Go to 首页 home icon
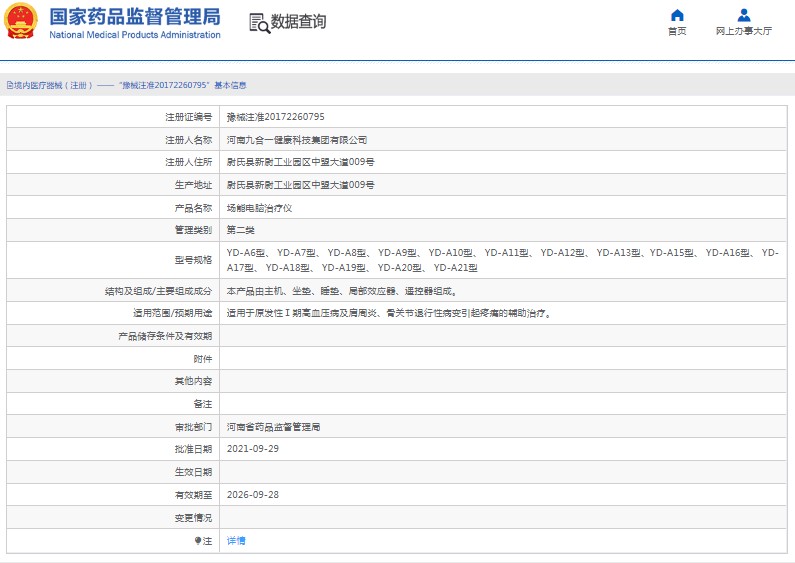 (x=677, y=15)
